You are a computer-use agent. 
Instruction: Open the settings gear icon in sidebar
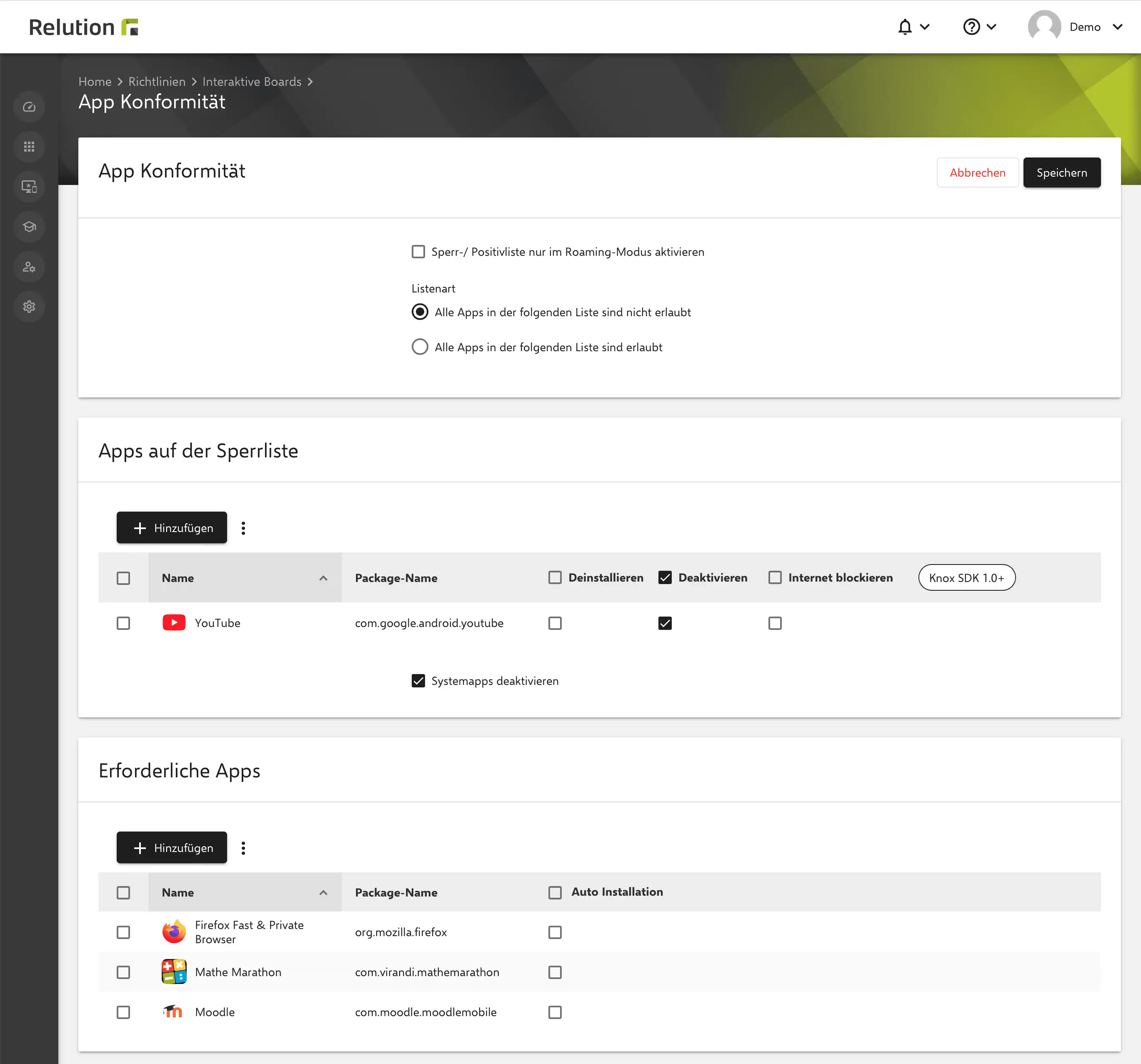[x=29, y=307]
